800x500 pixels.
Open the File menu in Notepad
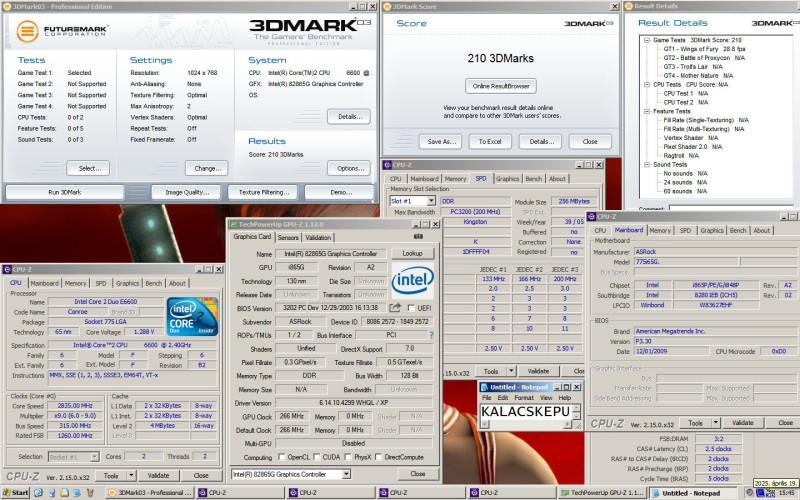pyautogui.click(x=487, y=397)
